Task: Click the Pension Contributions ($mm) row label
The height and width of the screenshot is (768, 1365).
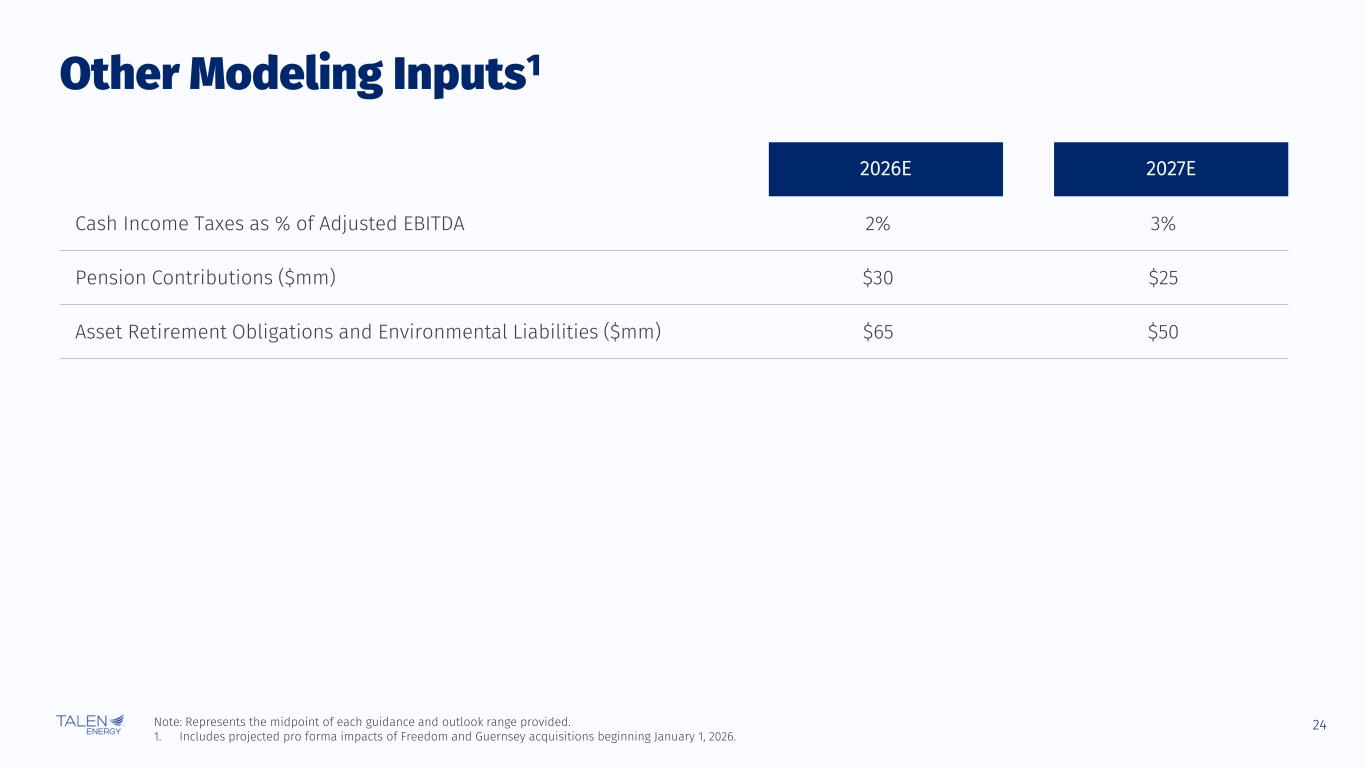Action: (205, 278)
